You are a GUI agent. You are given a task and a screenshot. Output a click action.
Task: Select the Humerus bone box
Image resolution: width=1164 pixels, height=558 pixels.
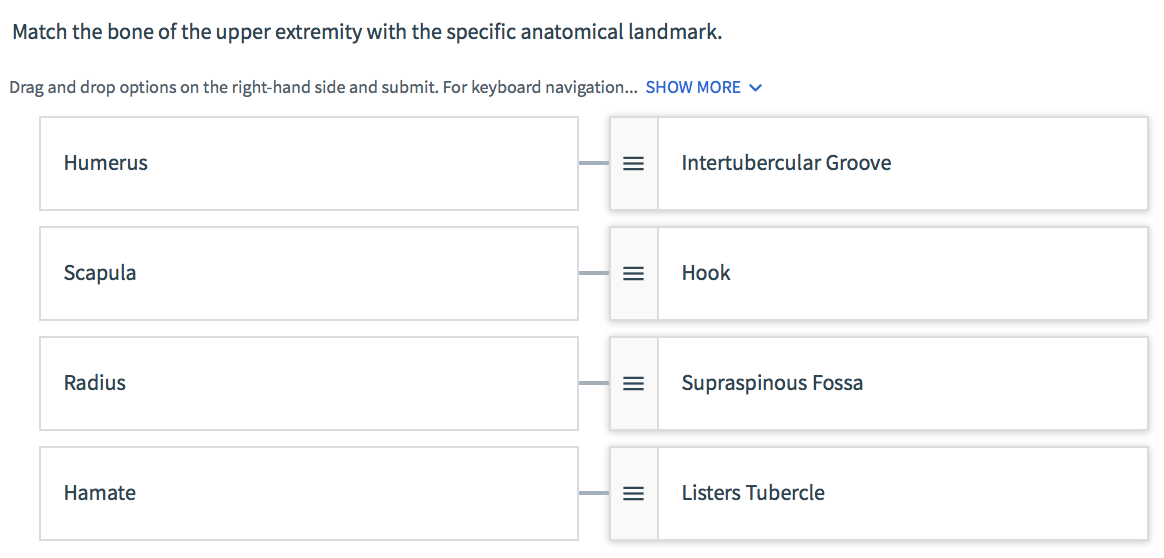308,163
